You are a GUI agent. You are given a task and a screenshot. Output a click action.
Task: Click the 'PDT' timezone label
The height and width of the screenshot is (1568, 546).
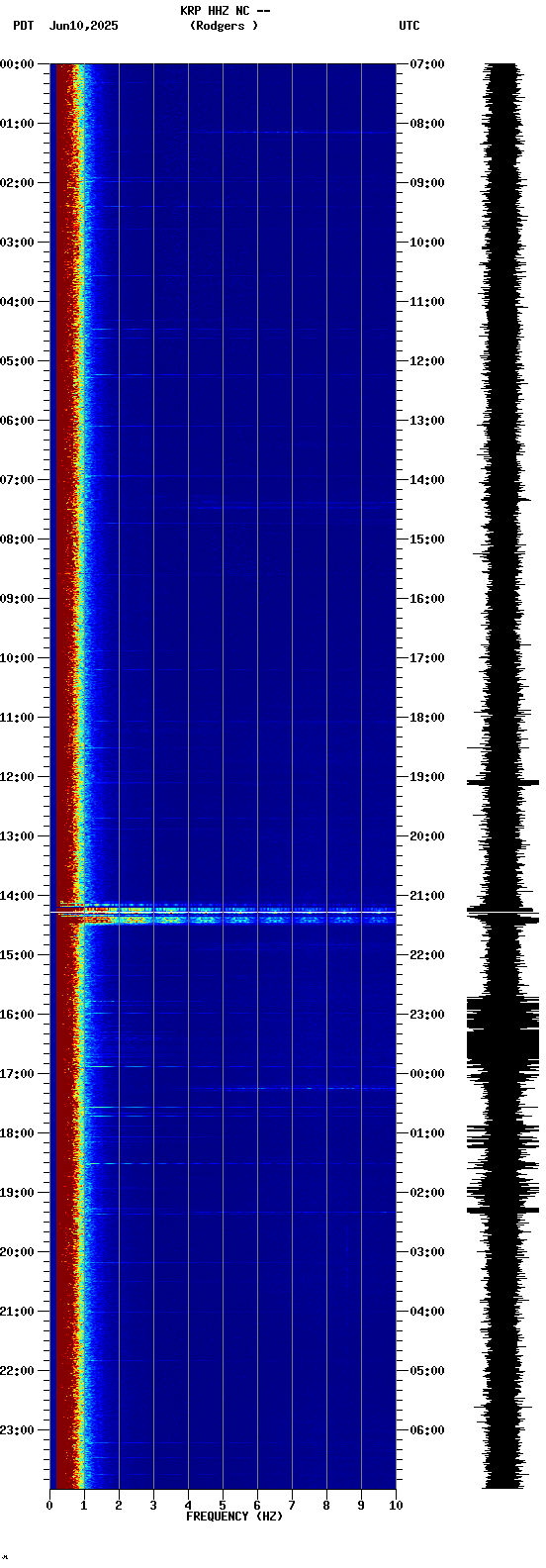point(23,26)
